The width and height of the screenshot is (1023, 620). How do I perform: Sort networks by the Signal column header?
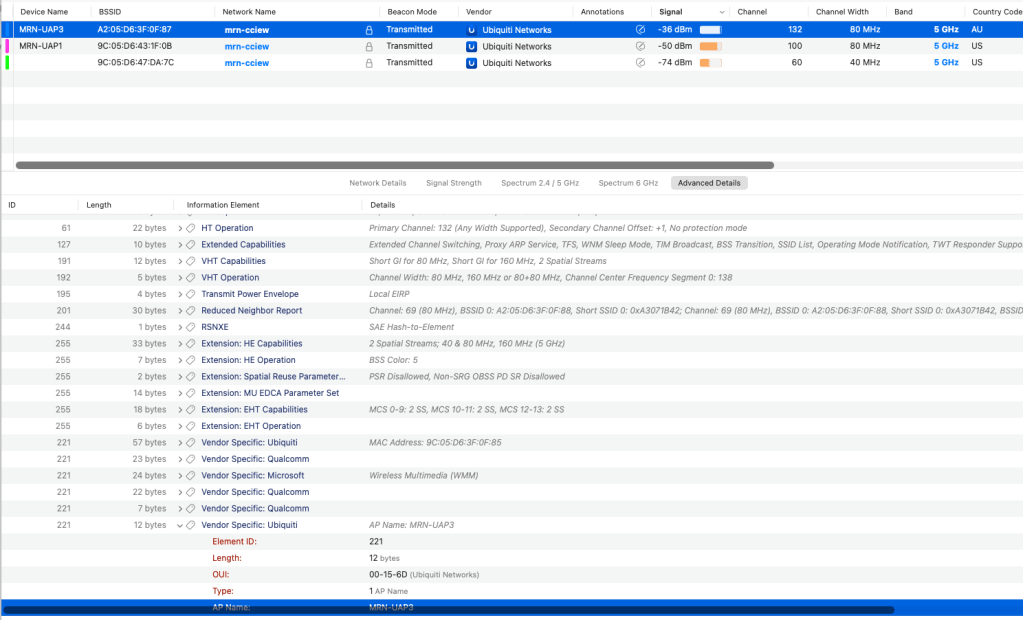coord(671,12)
